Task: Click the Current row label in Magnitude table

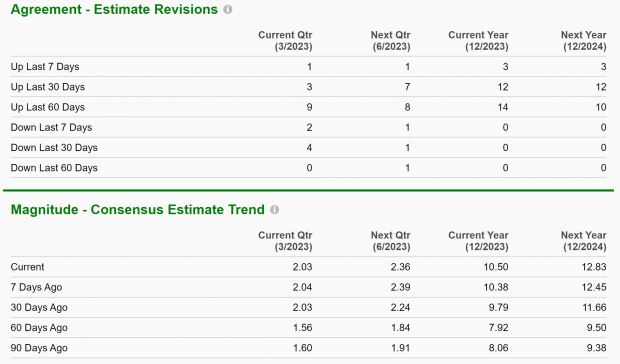Action: 27,267
